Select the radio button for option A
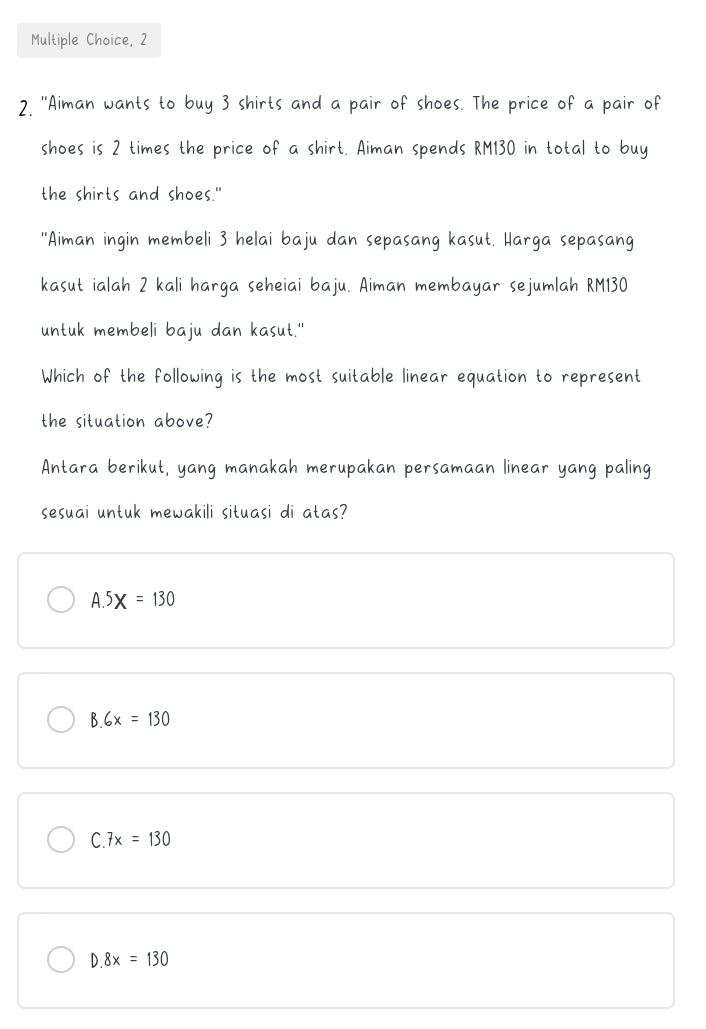This screenshot has height=1029, width=706. [61, 600]
